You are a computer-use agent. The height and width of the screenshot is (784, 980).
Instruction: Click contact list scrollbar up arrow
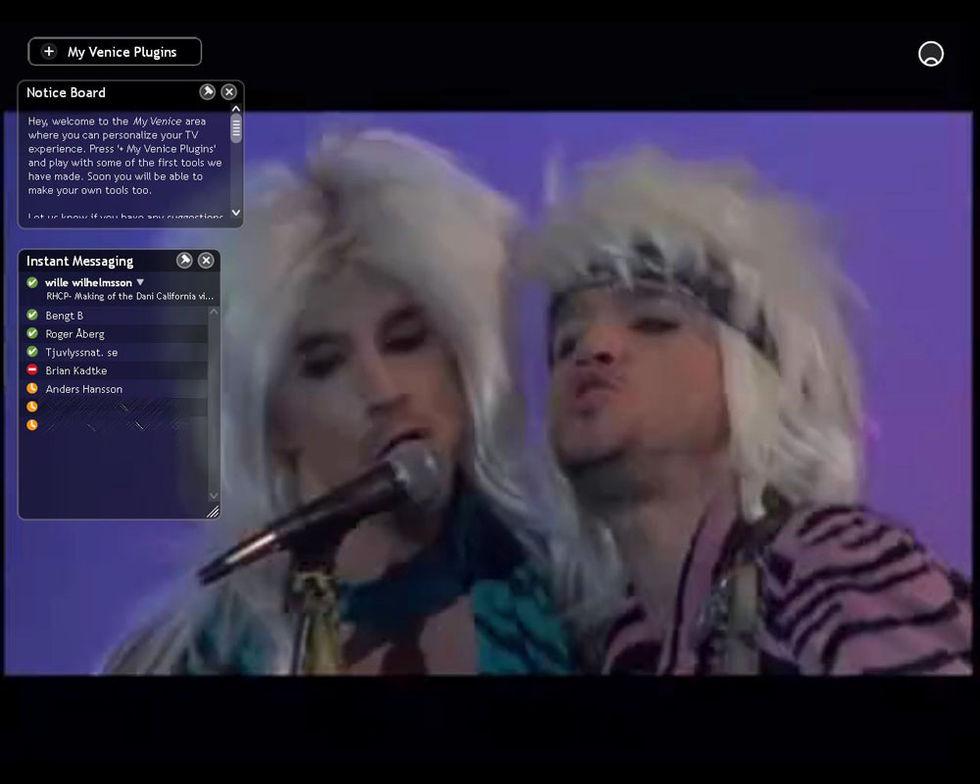pyautogui.click(x=214, y=311)
